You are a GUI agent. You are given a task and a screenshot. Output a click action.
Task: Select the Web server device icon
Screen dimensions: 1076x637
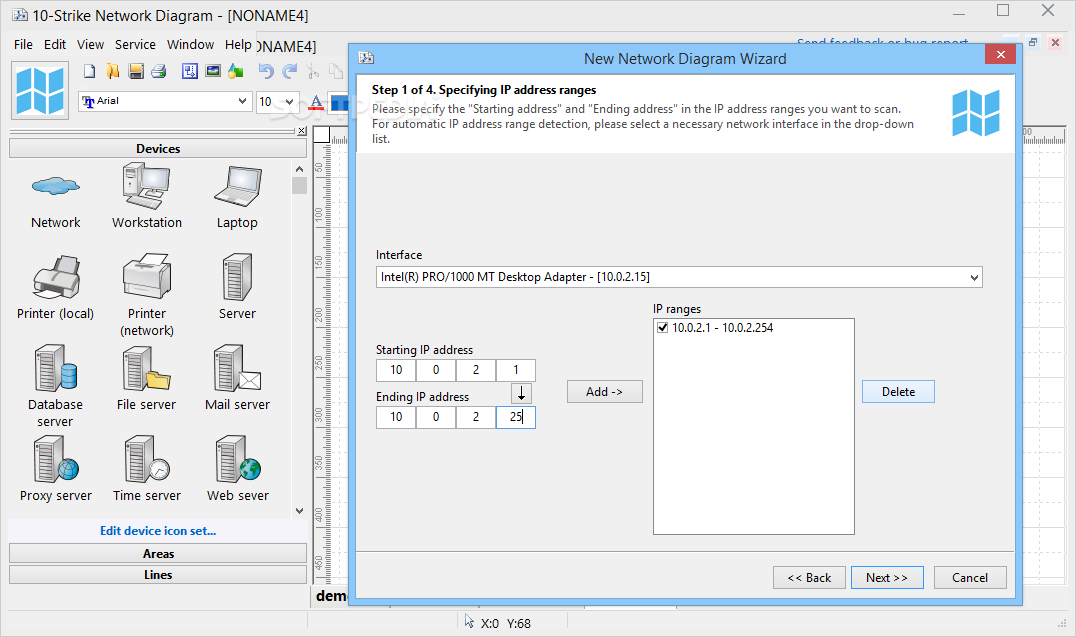[x=238, y=459]
